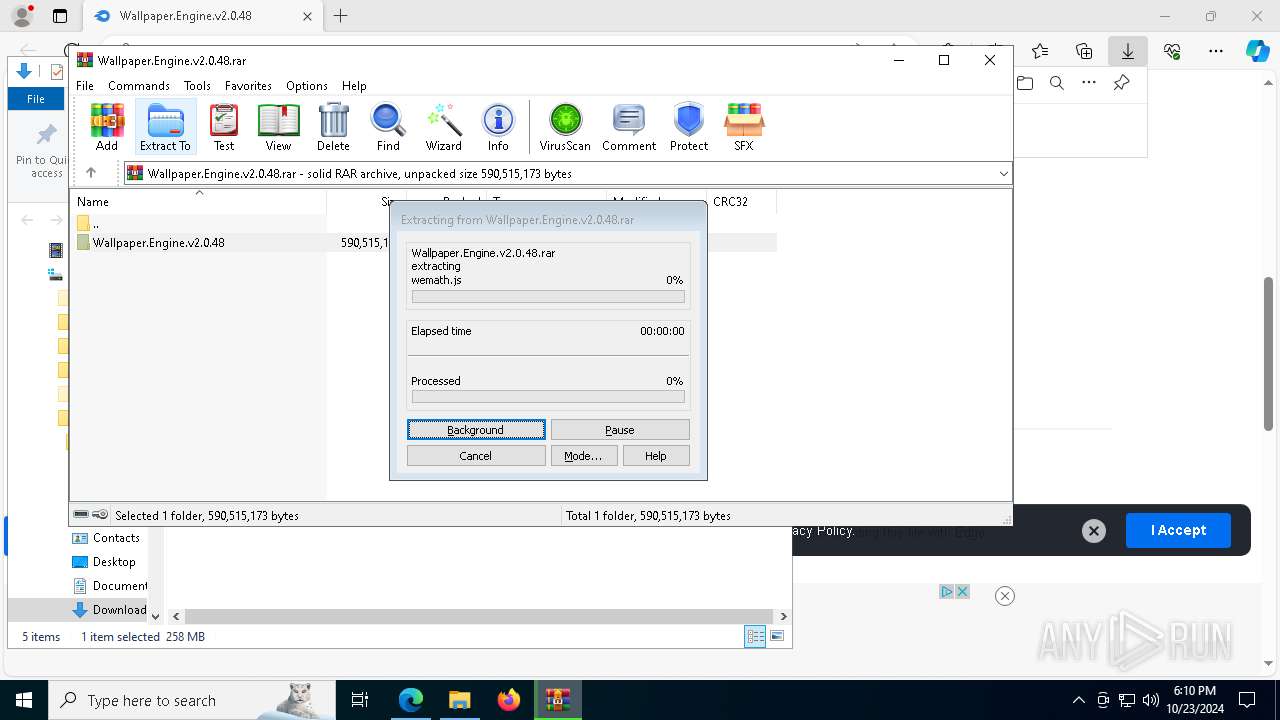Pause the extraction
The image size is (1280, 720).
[620, 430]
